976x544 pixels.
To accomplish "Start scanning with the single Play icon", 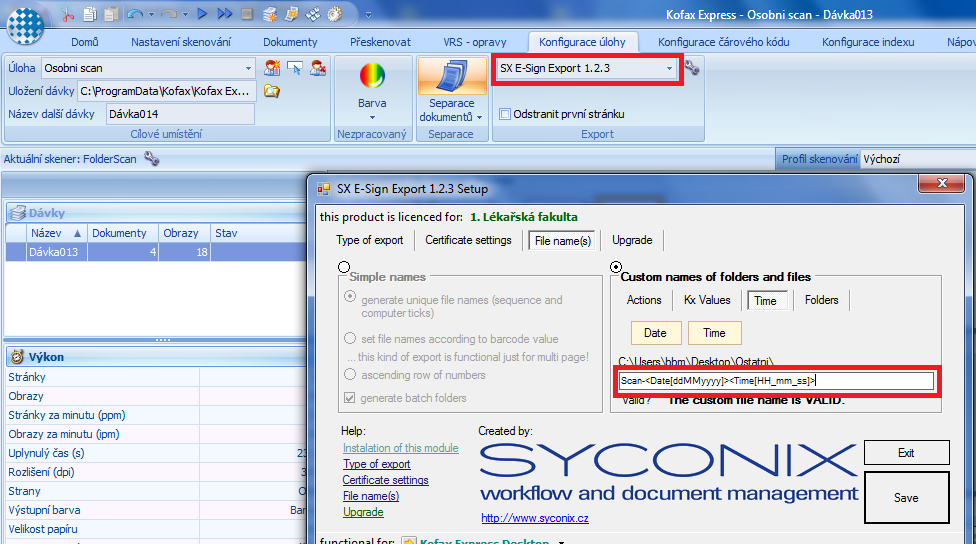I will point(202,14).
